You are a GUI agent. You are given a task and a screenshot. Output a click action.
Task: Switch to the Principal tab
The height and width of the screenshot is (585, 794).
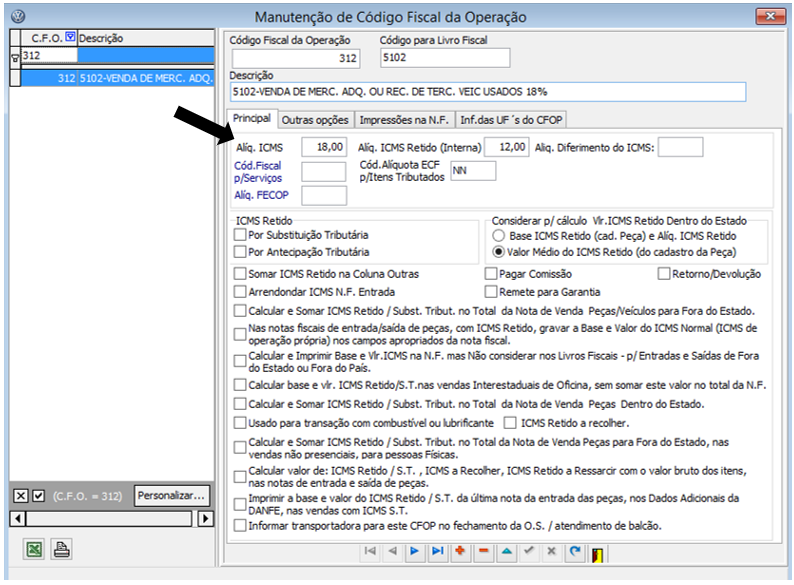252,119
